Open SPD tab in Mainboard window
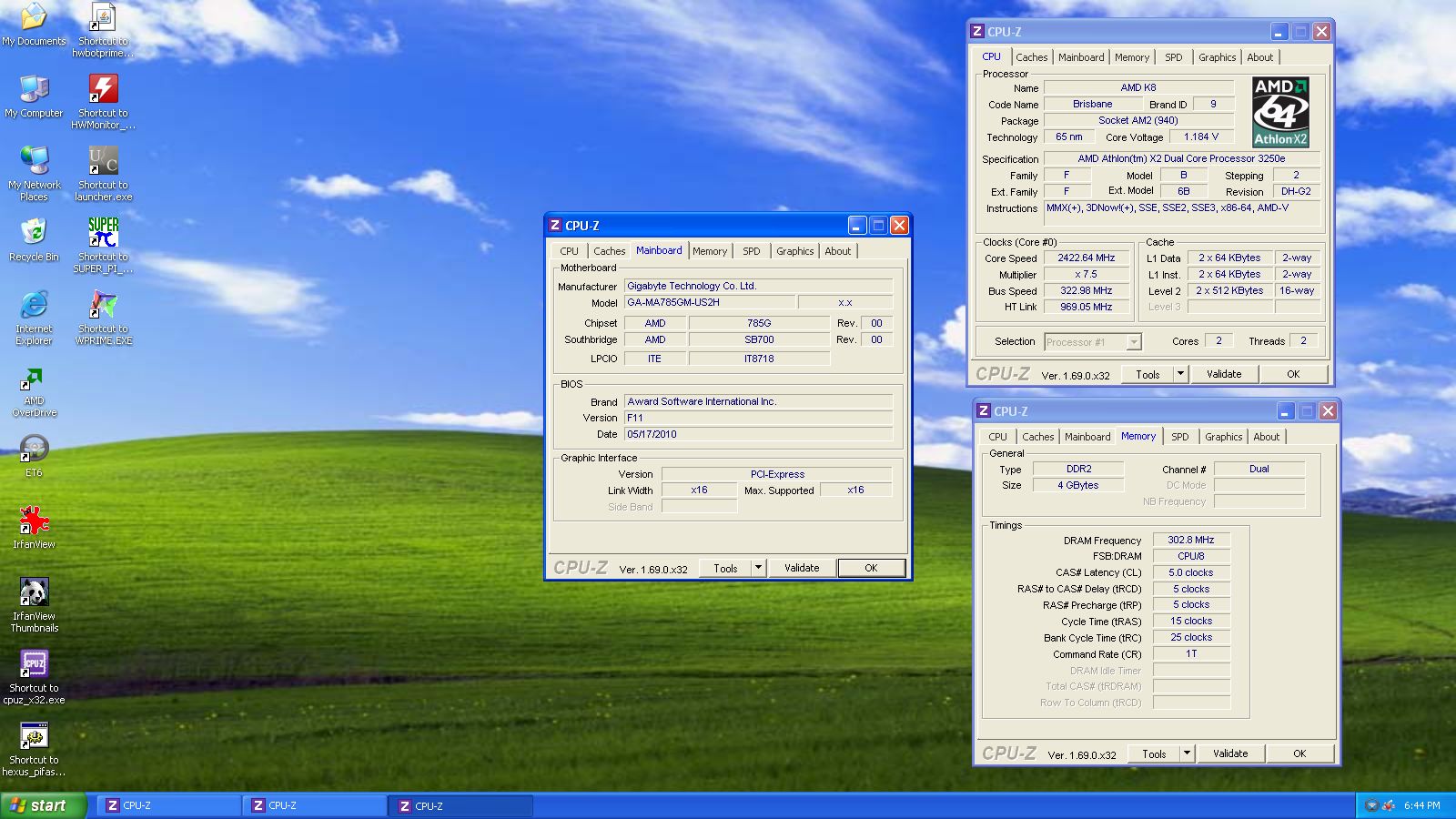 751,251
